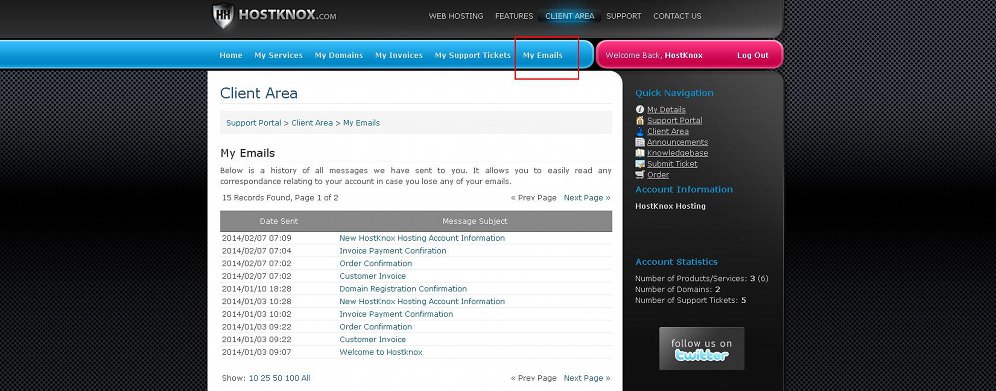The image size is (996, 391).
Task: Open the Domain Registration Confirmation email
Action: [x=403, y=289]
